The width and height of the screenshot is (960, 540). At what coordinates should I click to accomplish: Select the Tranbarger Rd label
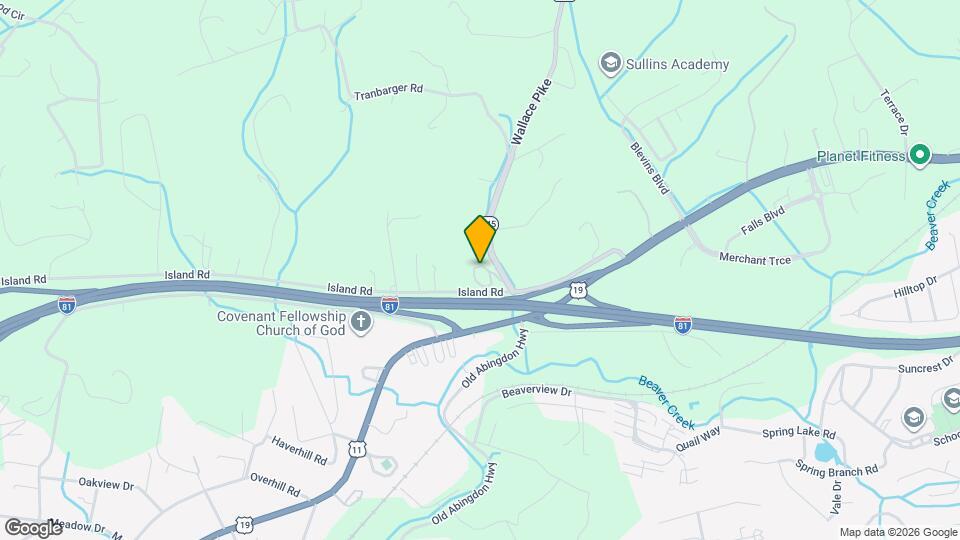coord(388,92)
